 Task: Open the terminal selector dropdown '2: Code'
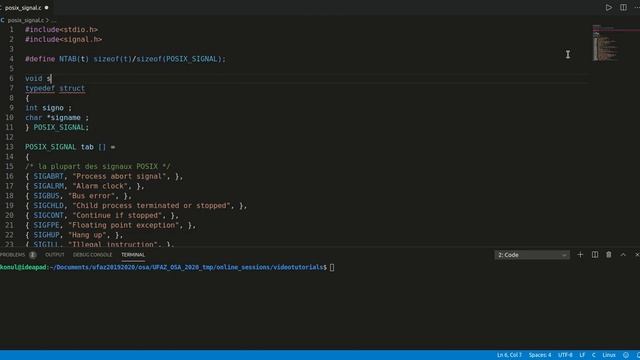pyautogui.click(x=532, y=255)
